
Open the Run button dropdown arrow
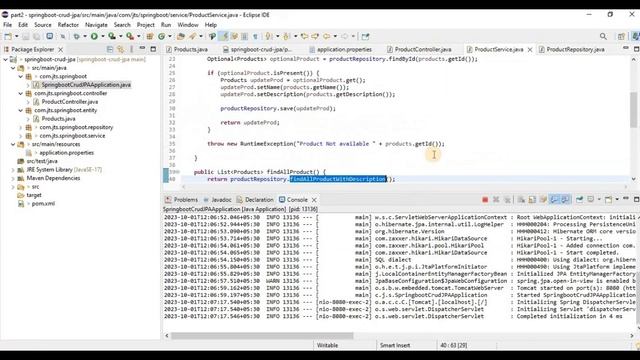point(102,36)
